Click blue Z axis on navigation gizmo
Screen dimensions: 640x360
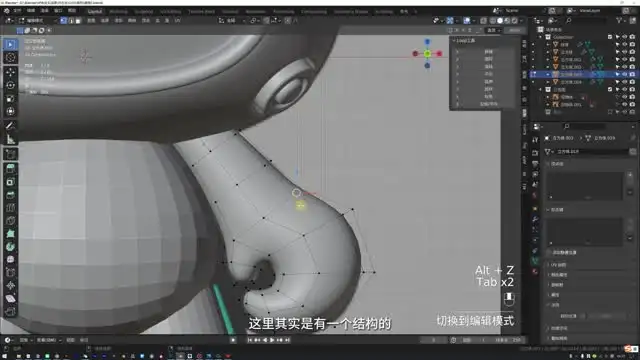(x=427, y=42)
